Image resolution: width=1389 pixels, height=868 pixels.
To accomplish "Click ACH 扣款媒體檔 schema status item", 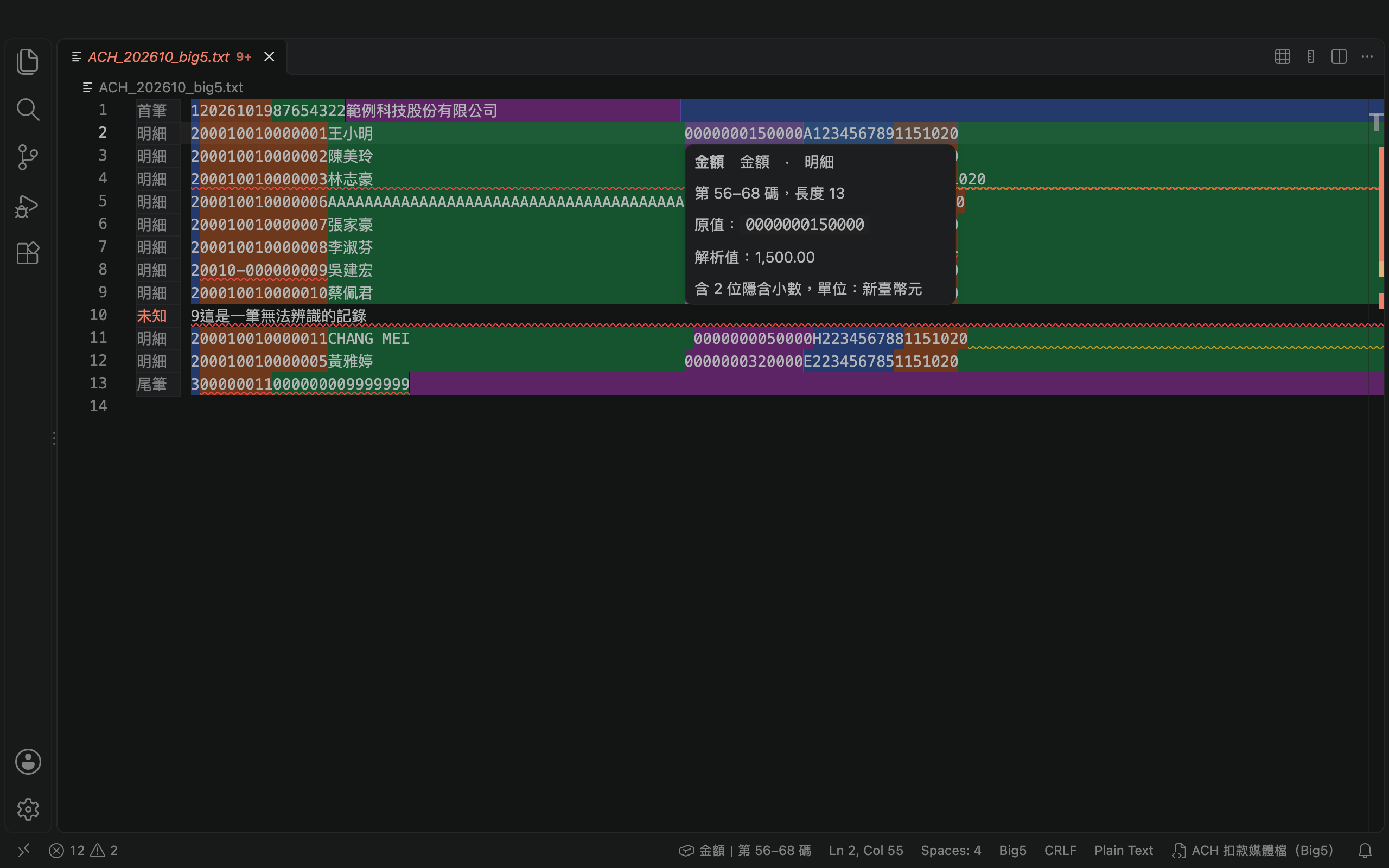I will tap(1252, 850).
